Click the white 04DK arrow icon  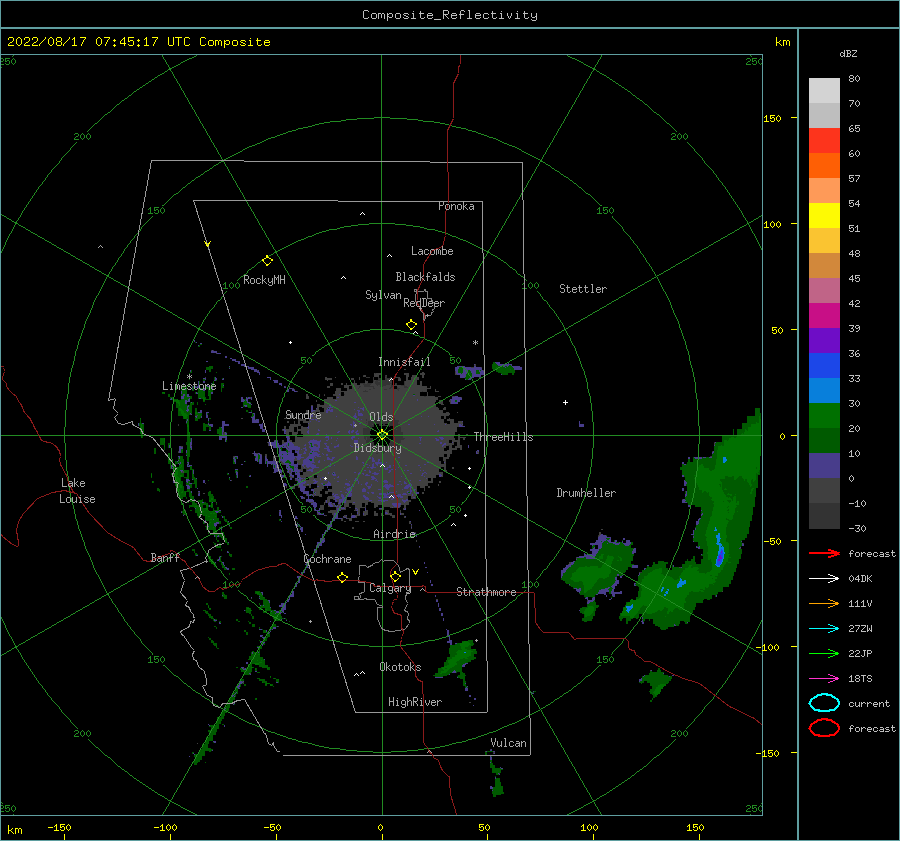[824, 578]
